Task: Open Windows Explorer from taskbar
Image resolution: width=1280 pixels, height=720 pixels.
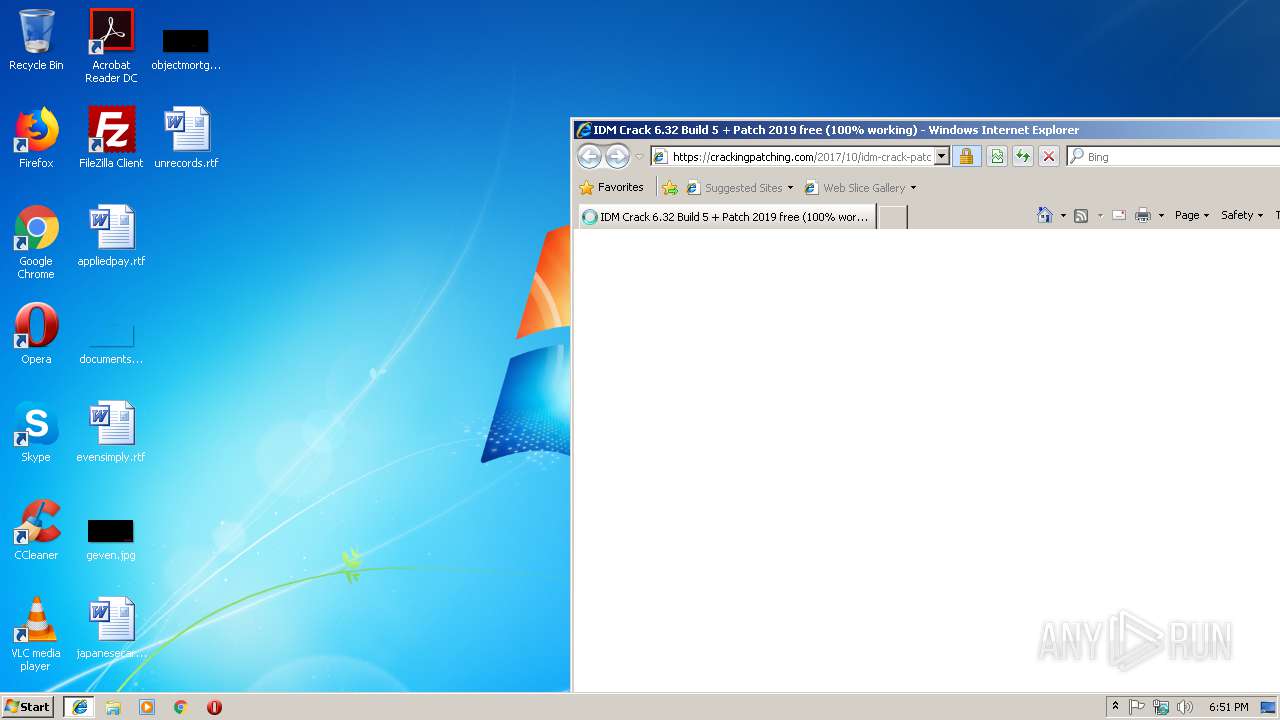Action: [113, 707]
